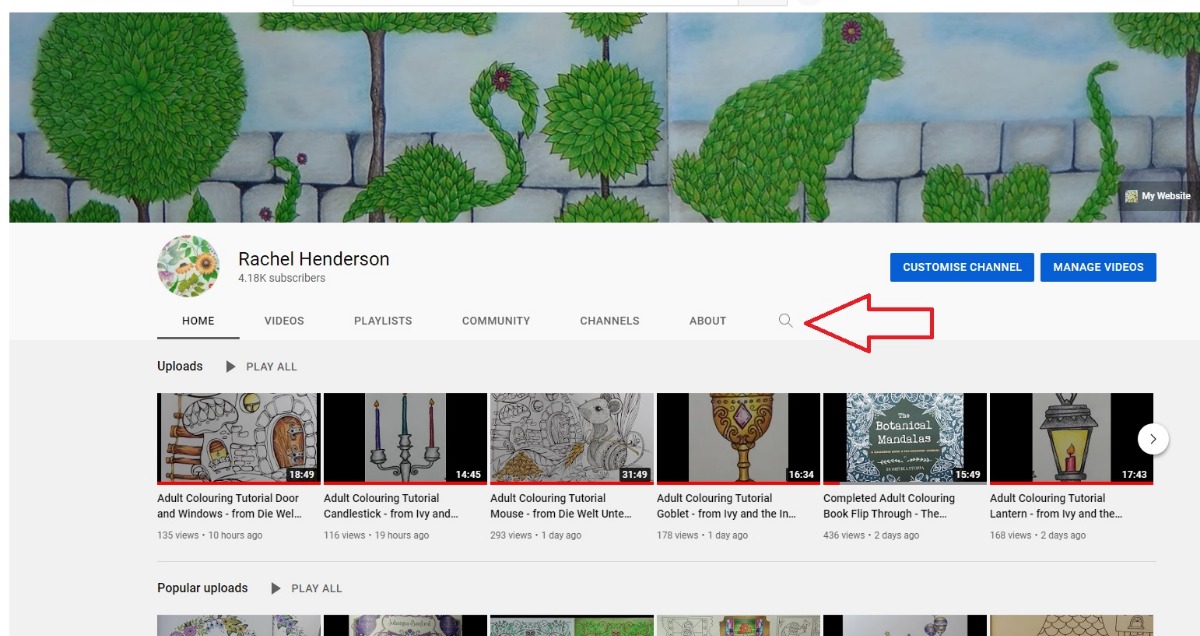Image resolution: width=1200 pixels, height=636 pixels.
Task: Select the Channels tab
Action: pos(609,321)
